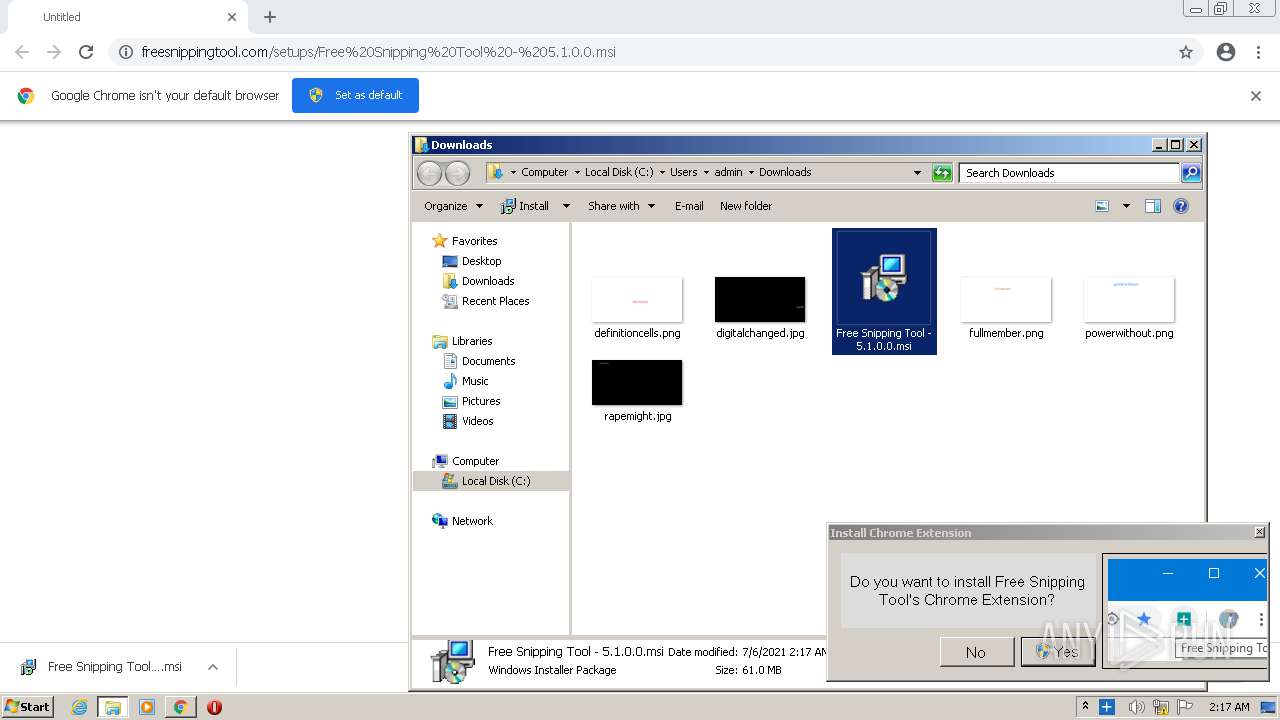Click the Install toolbar button
Viewport: 1280px width, 720px height.
(525, 206)
